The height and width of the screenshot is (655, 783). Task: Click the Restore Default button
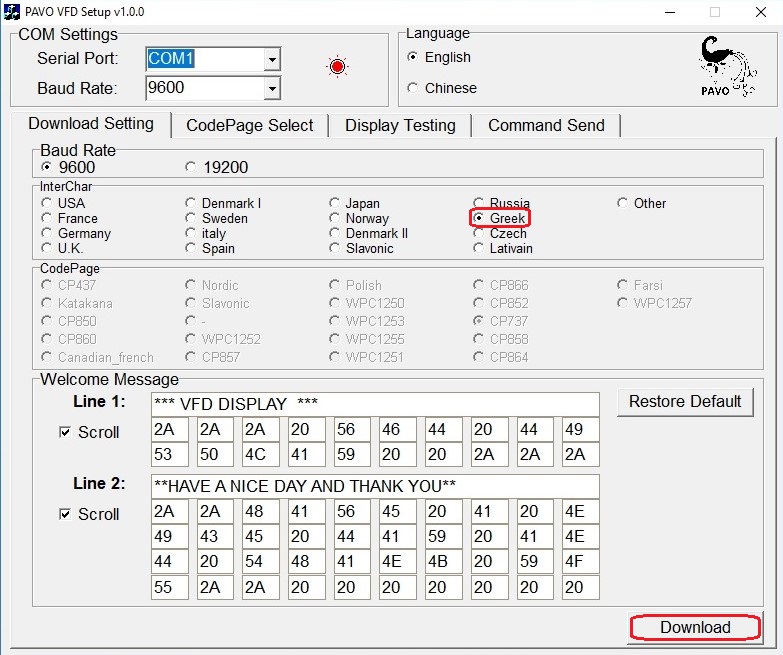click(x=685, y=402)
